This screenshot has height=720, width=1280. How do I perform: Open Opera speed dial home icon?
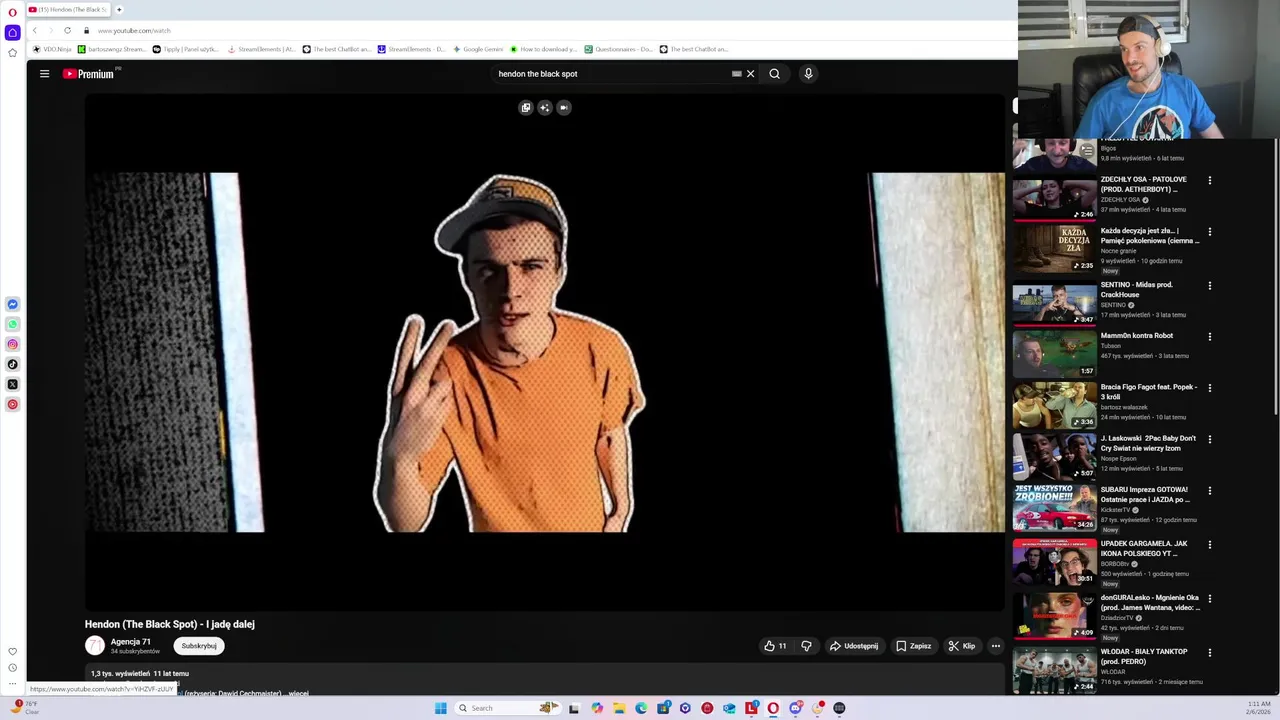click(12, 32)
